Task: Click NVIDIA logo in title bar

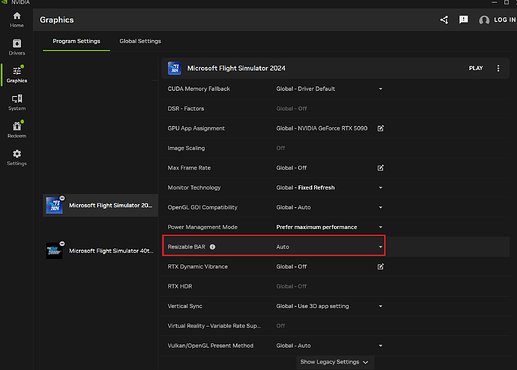Action: click(x=4, y=2)
